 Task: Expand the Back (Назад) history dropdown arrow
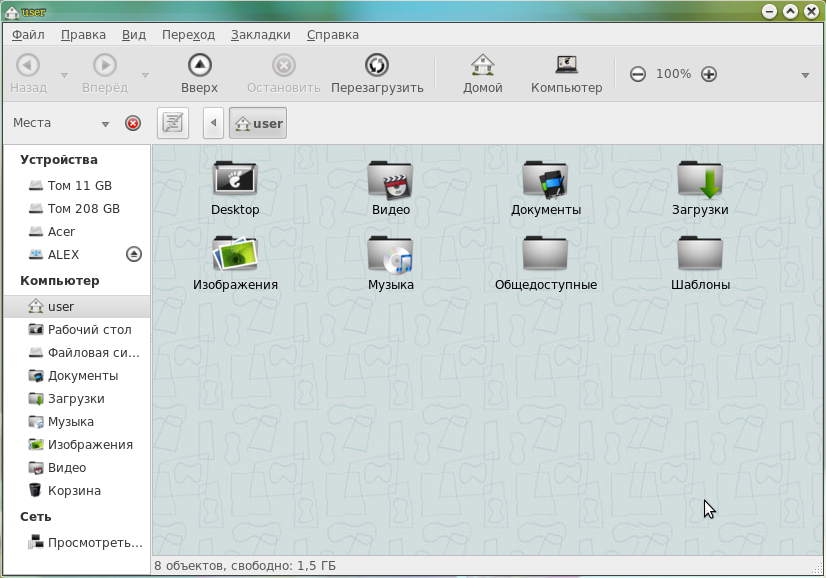(x=64, y=75)
